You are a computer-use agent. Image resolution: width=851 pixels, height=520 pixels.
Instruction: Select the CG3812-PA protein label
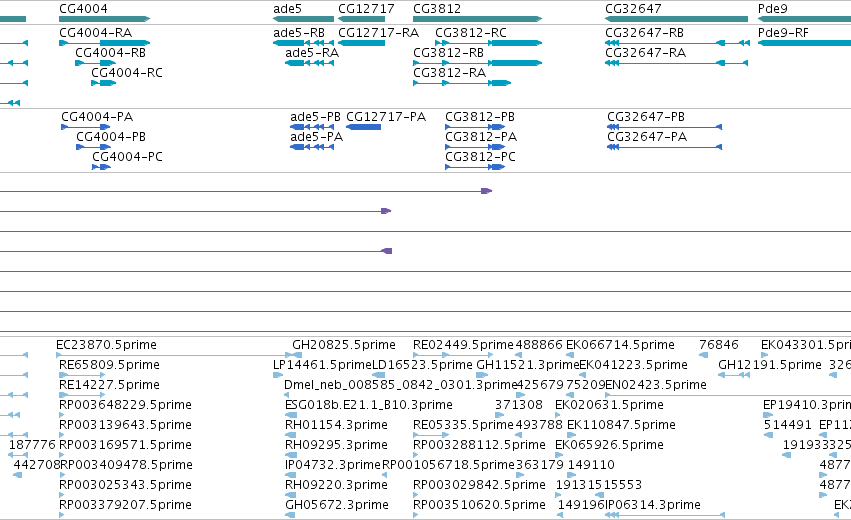pyautogui.click(x=481, y=137)
